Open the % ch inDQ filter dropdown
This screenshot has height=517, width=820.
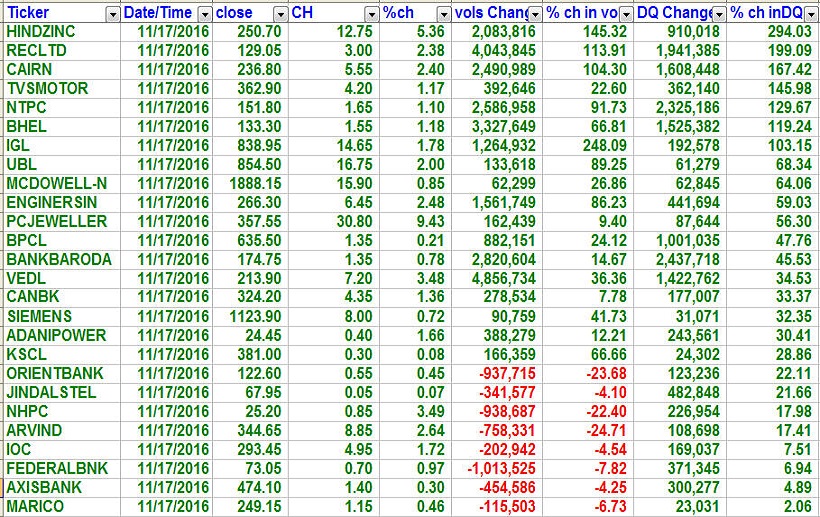click(810, 13)
